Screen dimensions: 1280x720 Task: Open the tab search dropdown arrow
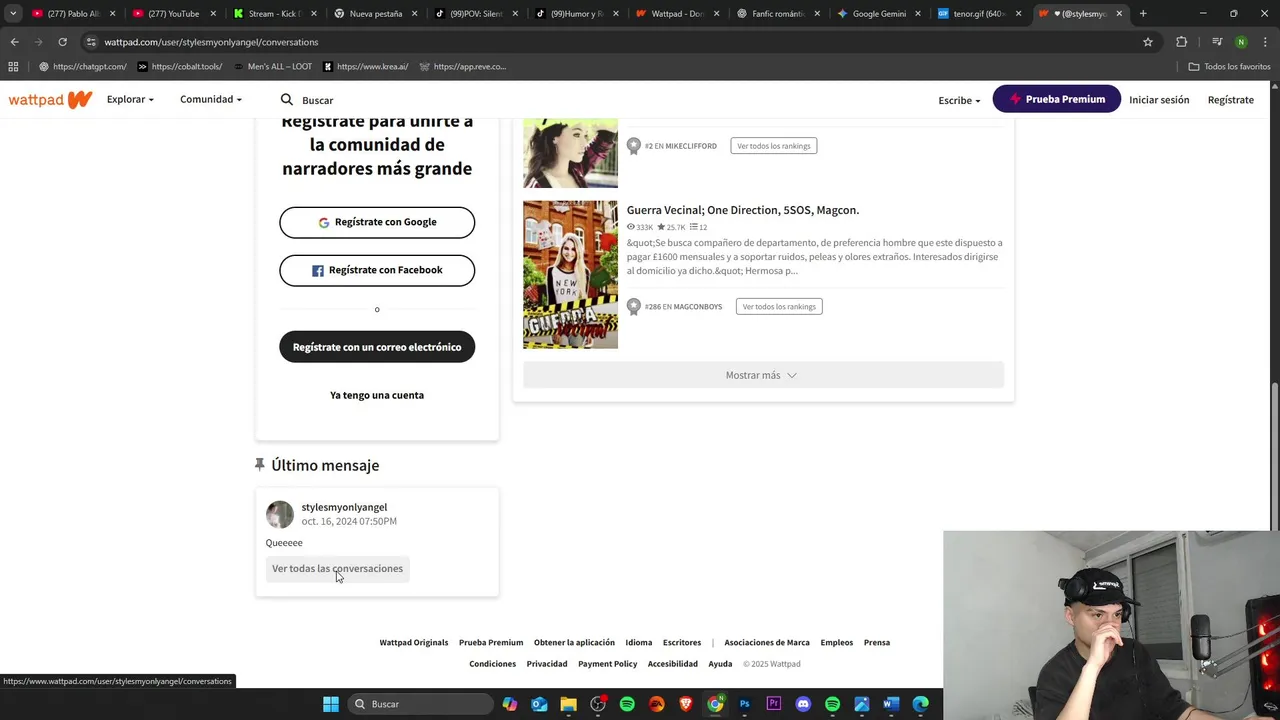click(x=13, y=14)
